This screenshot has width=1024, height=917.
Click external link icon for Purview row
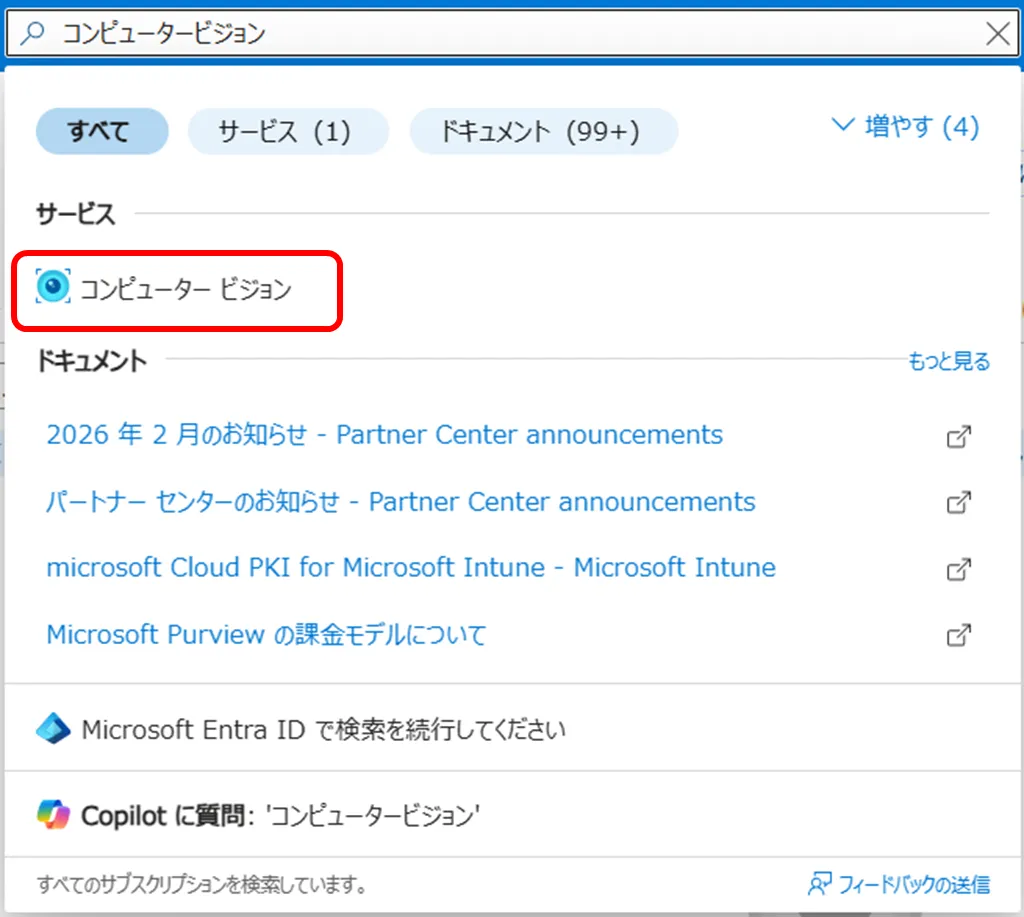[959, 635]
